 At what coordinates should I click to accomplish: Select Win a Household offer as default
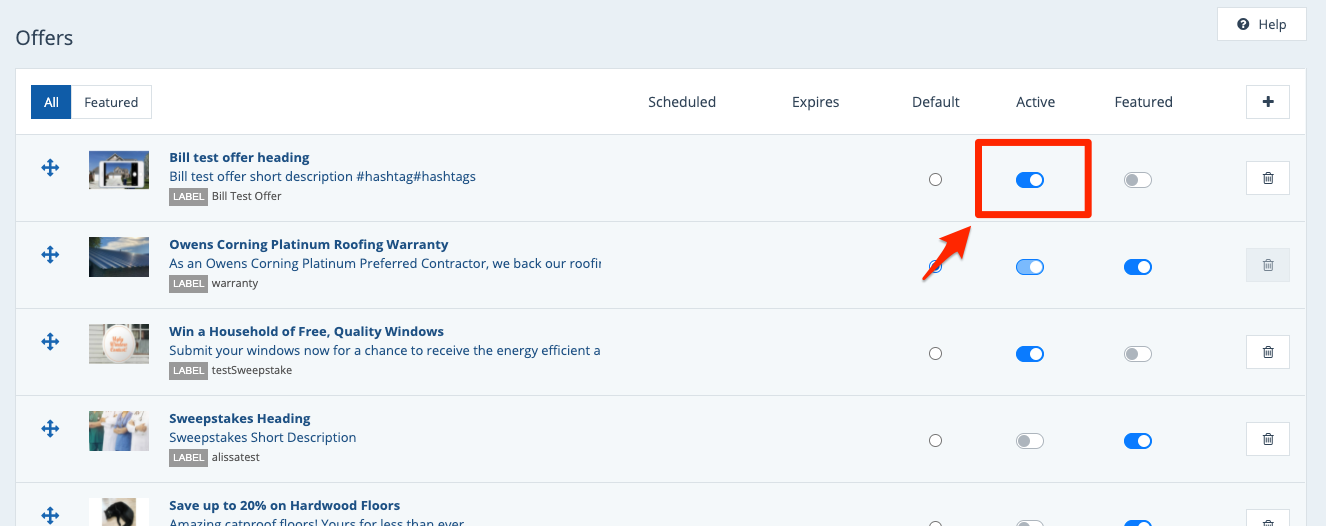pos(935,354)
